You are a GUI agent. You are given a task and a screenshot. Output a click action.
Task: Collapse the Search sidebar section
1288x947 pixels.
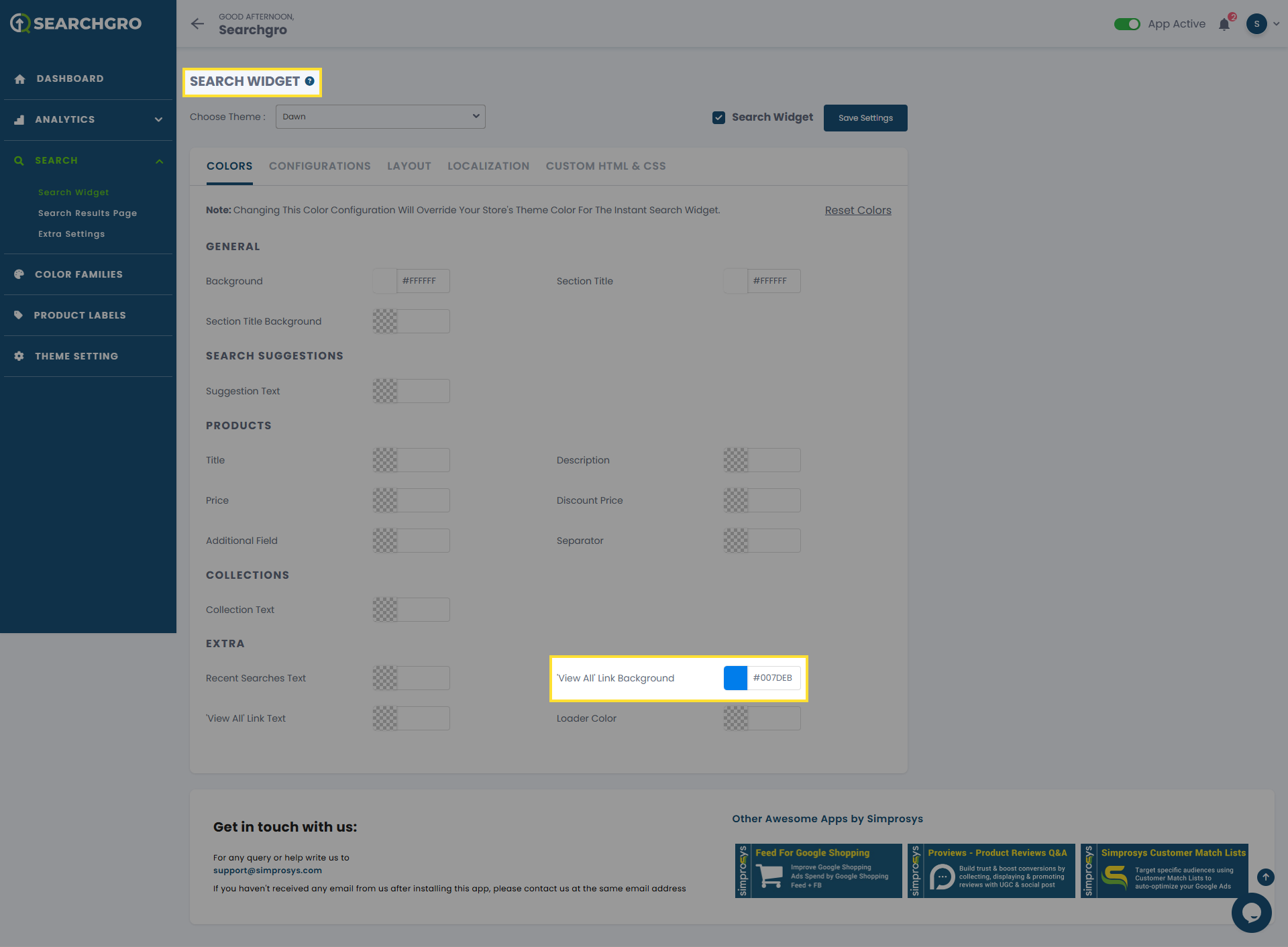tap(159, 161)
